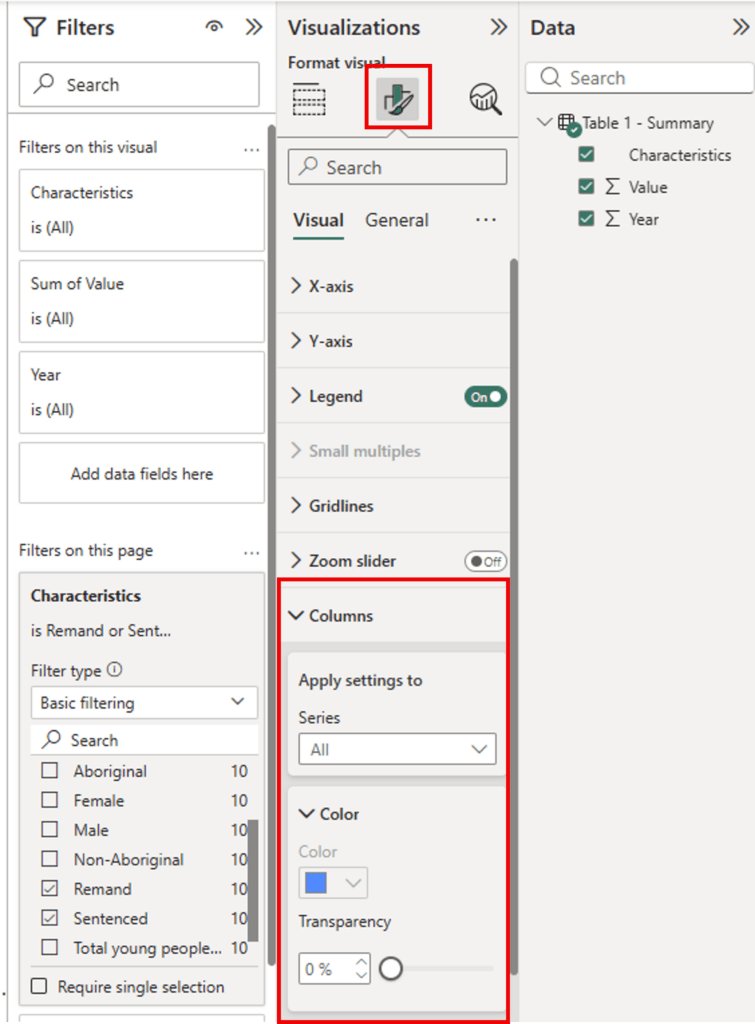The image size is (755, 1024).
Task: Expand the X-axis section
Action: point(320,286)
